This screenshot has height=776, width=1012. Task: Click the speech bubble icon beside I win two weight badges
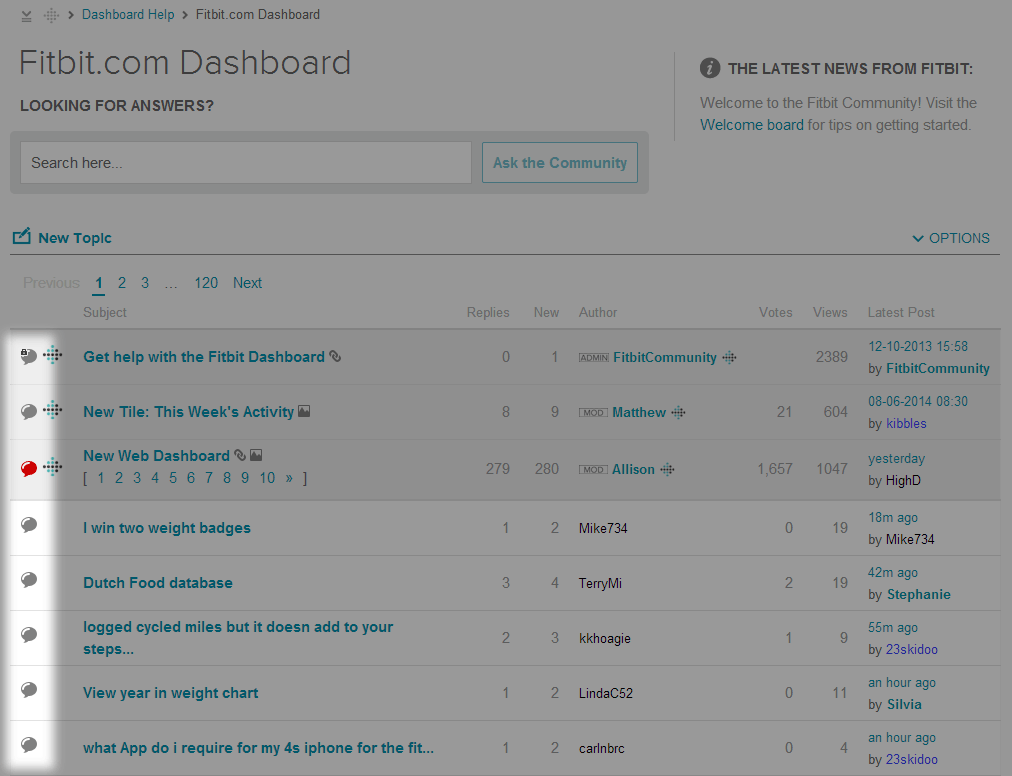pyautogui.click(x=28, y=525)
